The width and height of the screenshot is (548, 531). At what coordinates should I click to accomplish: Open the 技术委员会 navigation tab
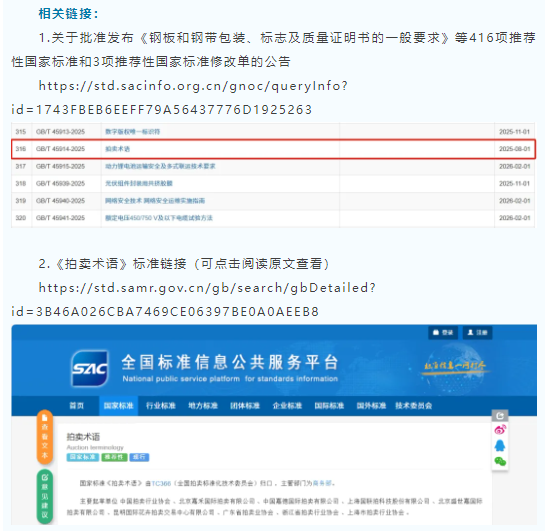(x=413, y=406)
